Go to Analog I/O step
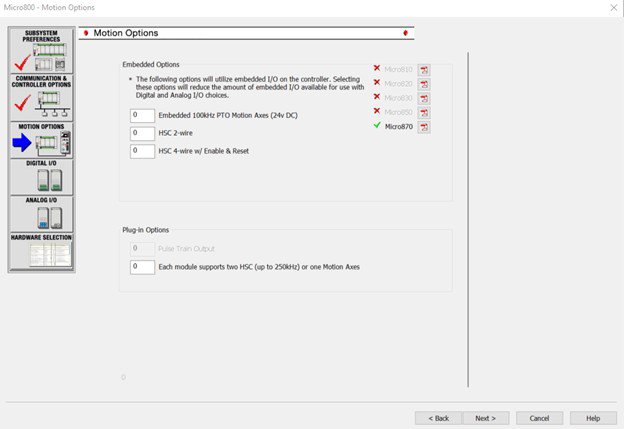Screen dimensions: 624x429 41,214
